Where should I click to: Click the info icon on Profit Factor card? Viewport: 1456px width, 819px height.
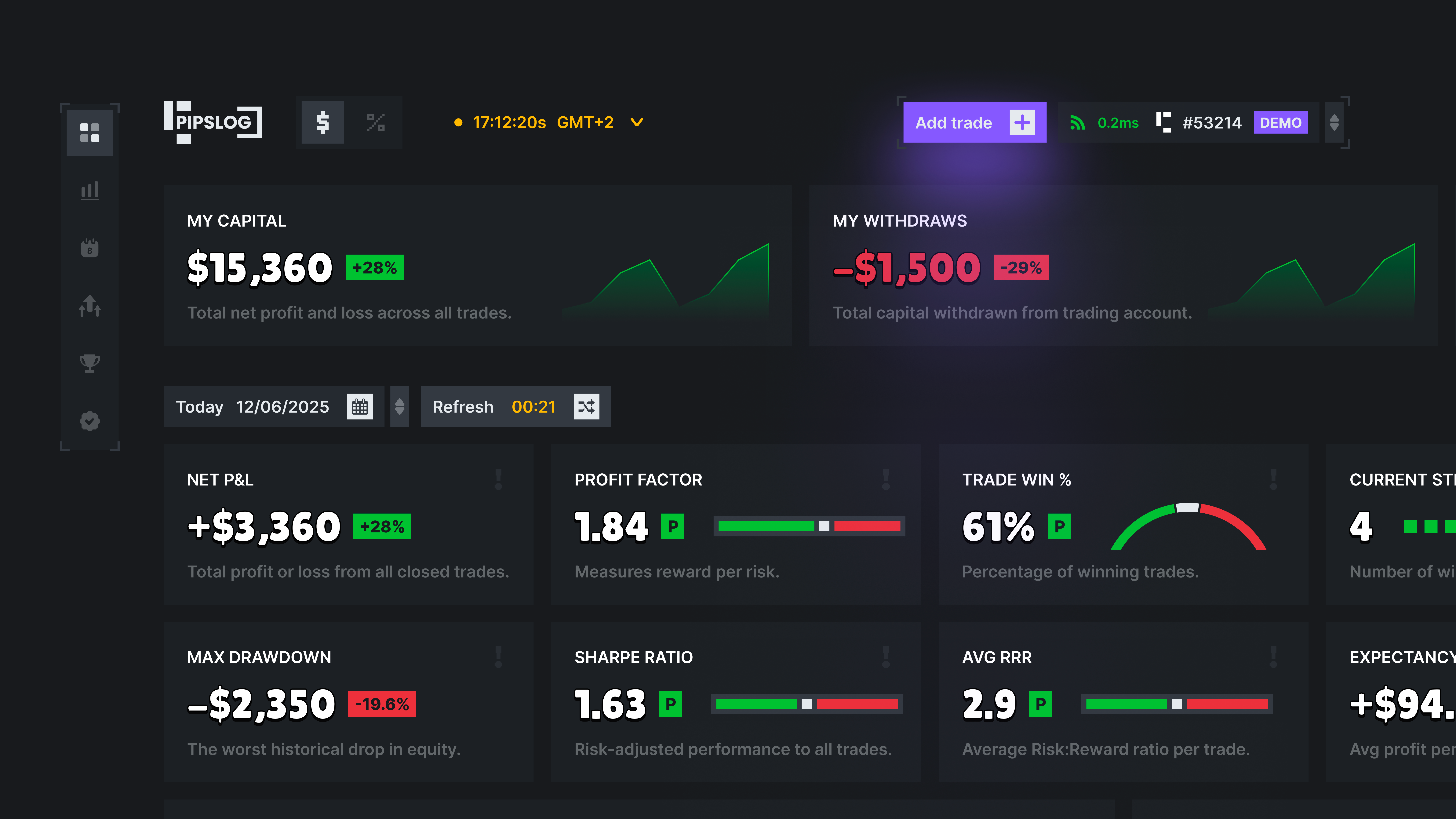click(x=886, y=479)
